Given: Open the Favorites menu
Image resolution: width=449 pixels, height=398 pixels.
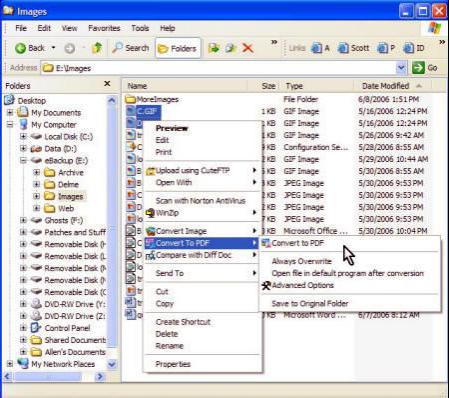Looking at the screenshot, I should 104,28.
